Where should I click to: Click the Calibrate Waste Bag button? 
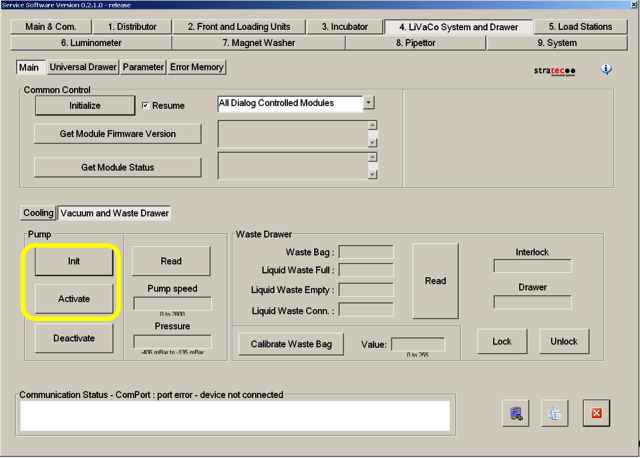click(x=291, y=343)
